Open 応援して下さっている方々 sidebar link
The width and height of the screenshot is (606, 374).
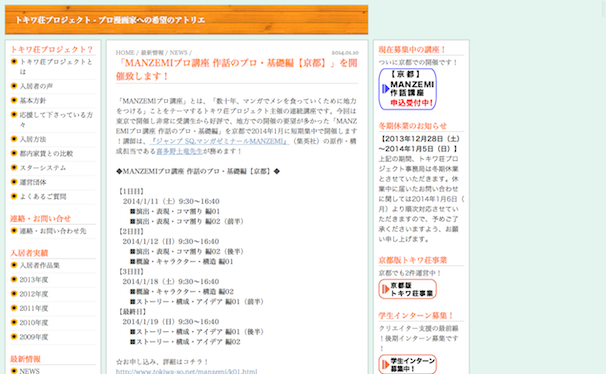point(56,119)
